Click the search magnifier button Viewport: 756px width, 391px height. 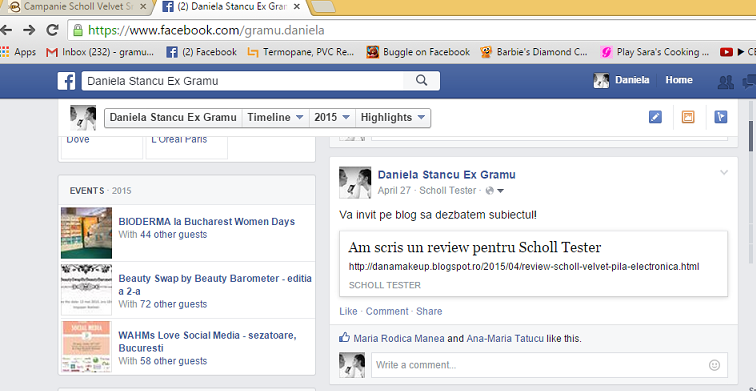(421, 81)
